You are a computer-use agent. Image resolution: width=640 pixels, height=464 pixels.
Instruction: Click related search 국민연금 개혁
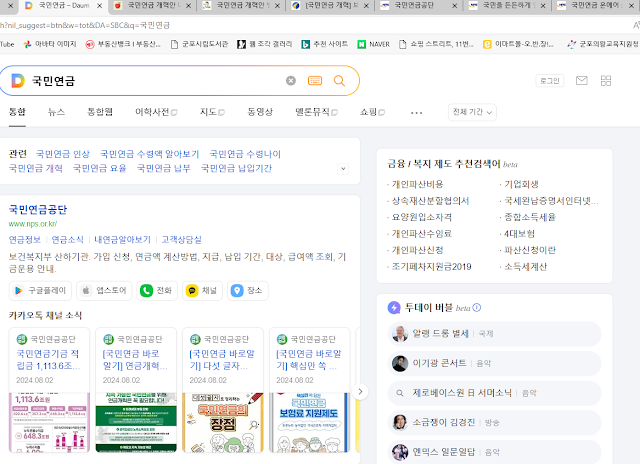(36, 168)
